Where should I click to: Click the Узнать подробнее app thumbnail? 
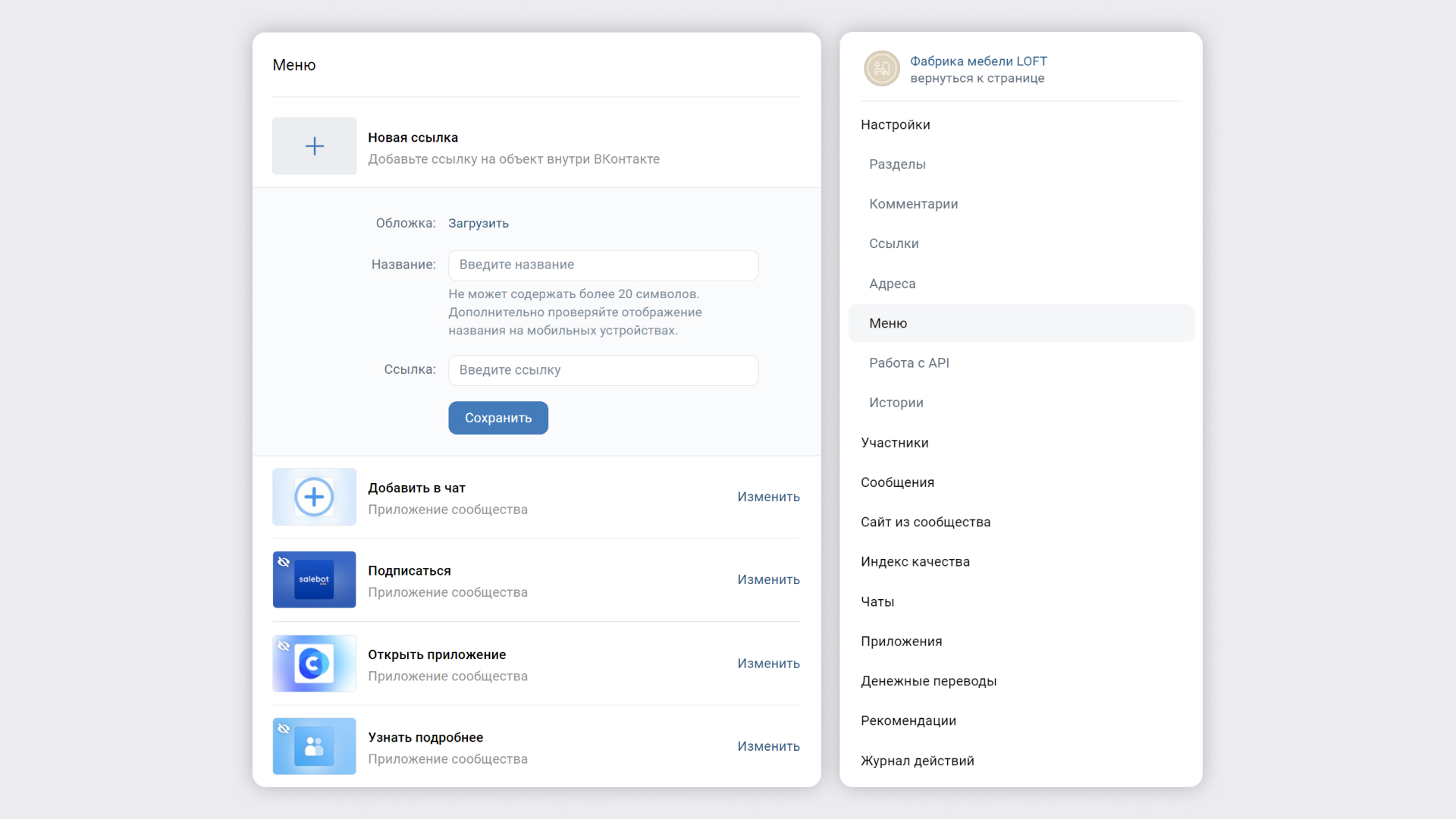pos(314,746)
